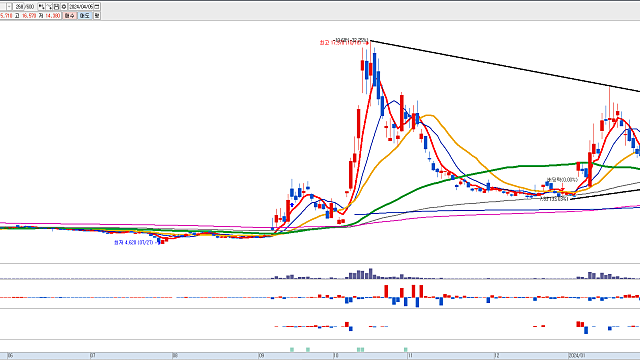This screenshot has height=360, width=640.
Task: Edit the 358 candle count field
Action: (19, 7)
